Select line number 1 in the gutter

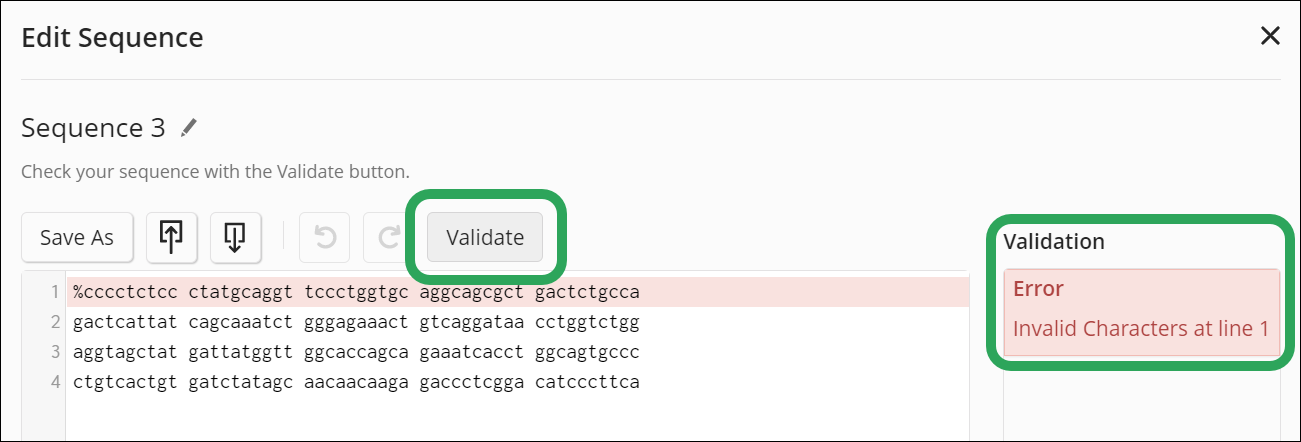[x=56, y=293]
